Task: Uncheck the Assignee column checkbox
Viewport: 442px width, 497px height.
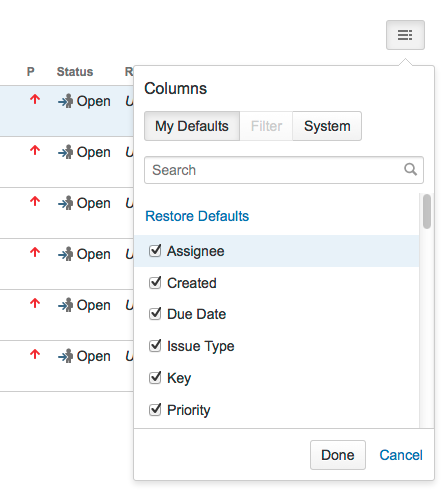Action: click(155, 251)
